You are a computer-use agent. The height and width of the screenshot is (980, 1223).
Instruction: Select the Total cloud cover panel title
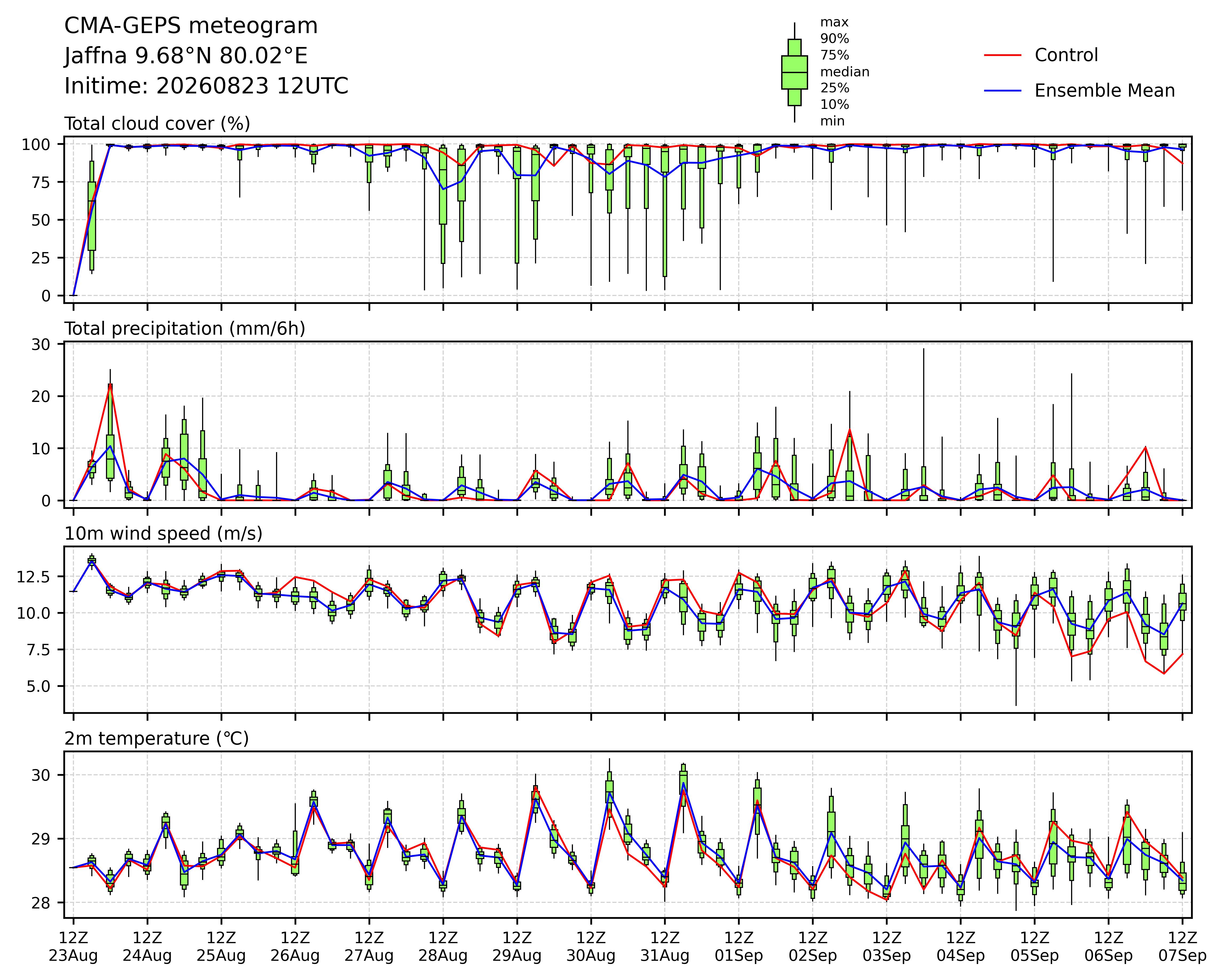pyautogui.click(x=157, y=124)
